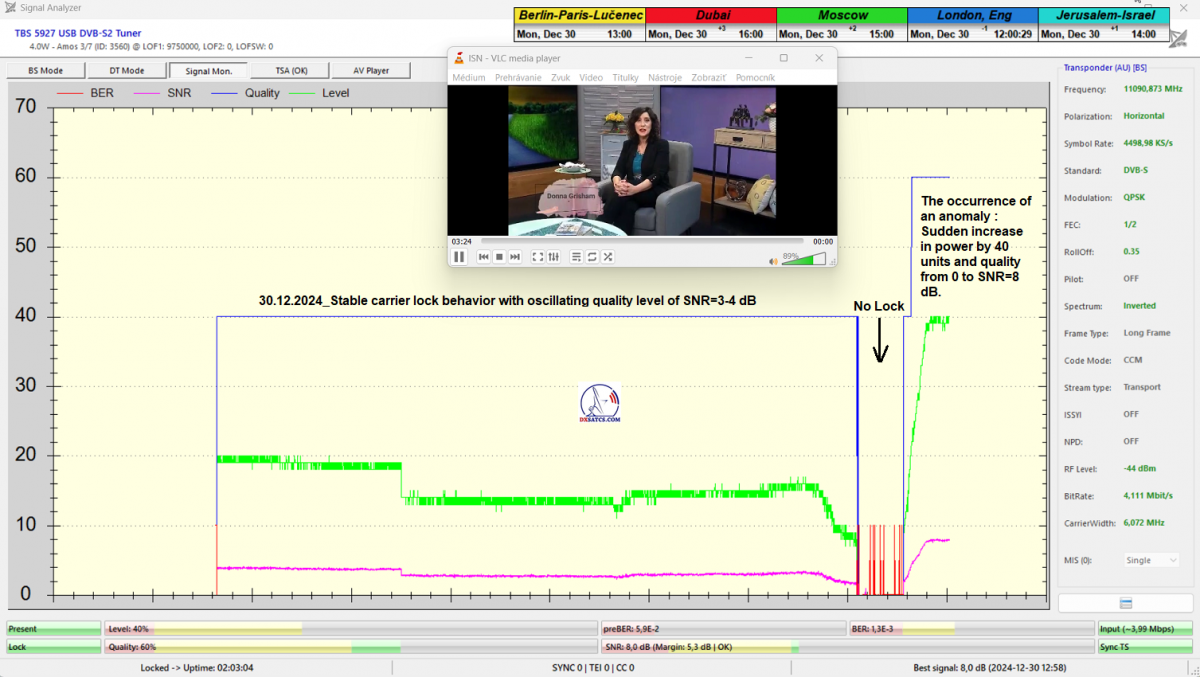Switch to the BS Mode tab
This screenshot has width=1200, height=677.
pyautogui.click(x=45, y=71)
